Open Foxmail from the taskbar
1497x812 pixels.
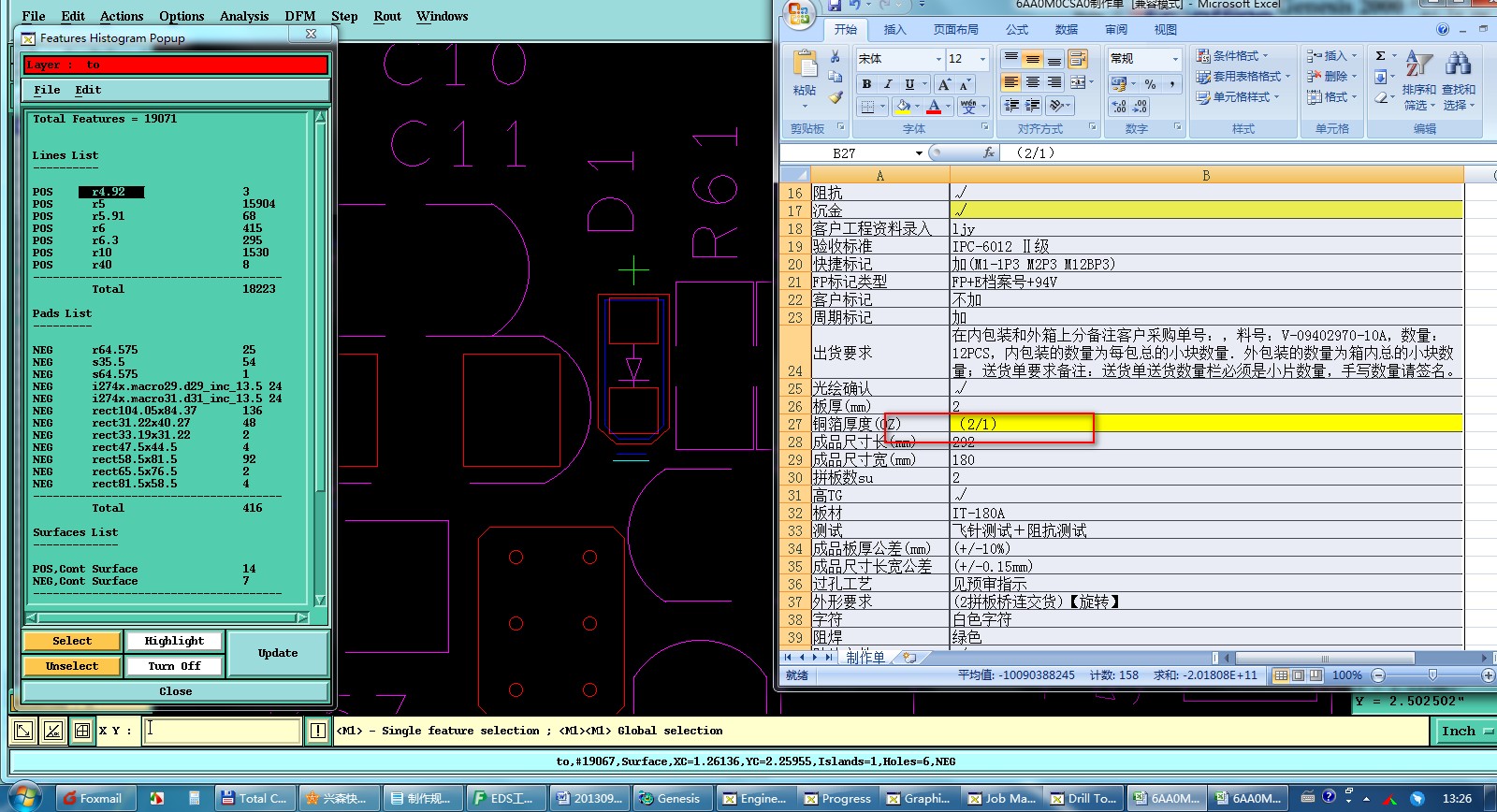(x=94, y=798)
